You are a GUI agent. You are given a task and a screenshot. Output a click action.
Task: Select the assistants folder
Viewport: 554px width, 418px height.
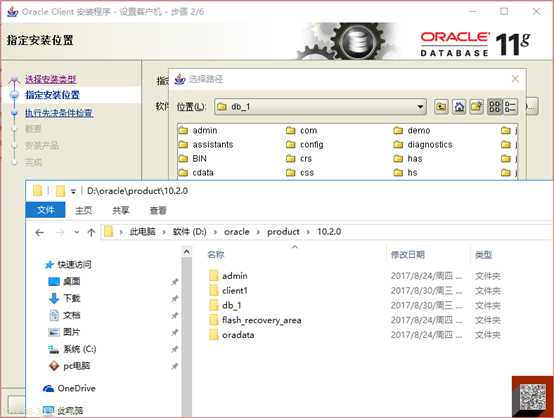206,145
